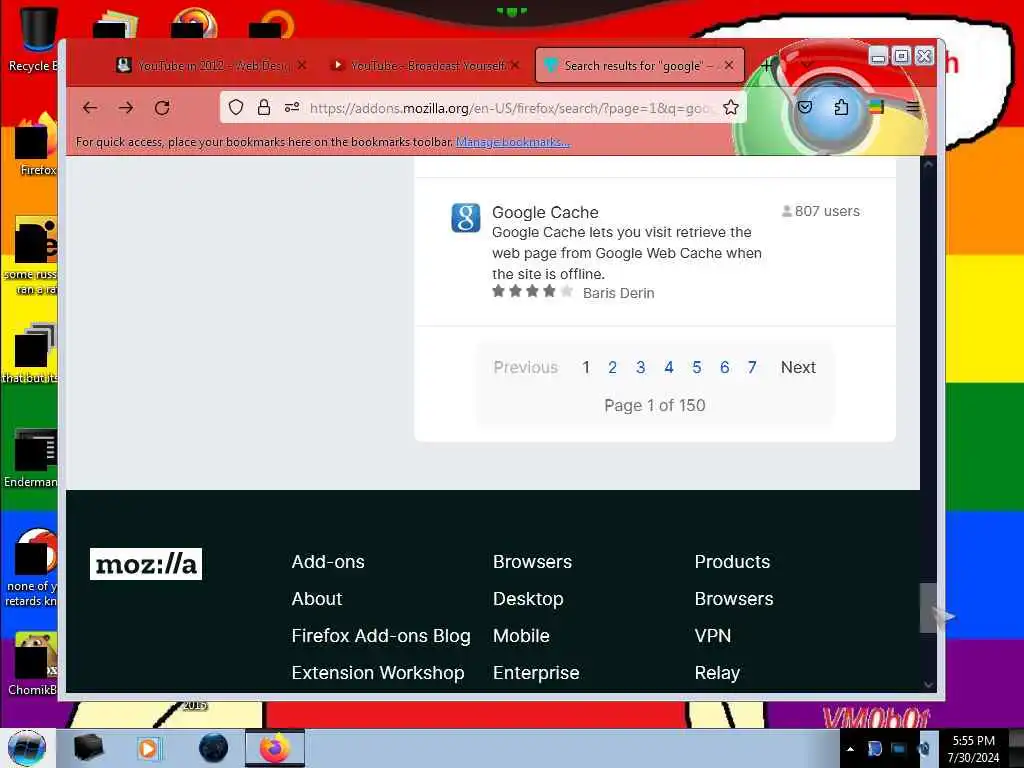Bookmark this page with the star icon

(x=731, y=108)
